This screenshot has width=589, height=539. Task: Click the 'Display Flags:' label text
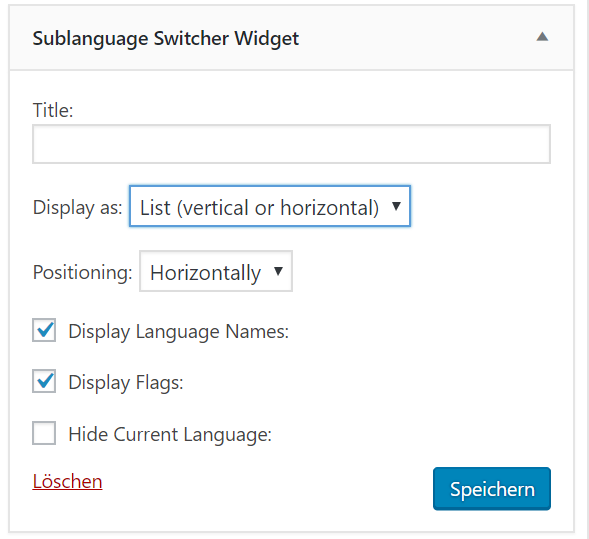point(126,383)
